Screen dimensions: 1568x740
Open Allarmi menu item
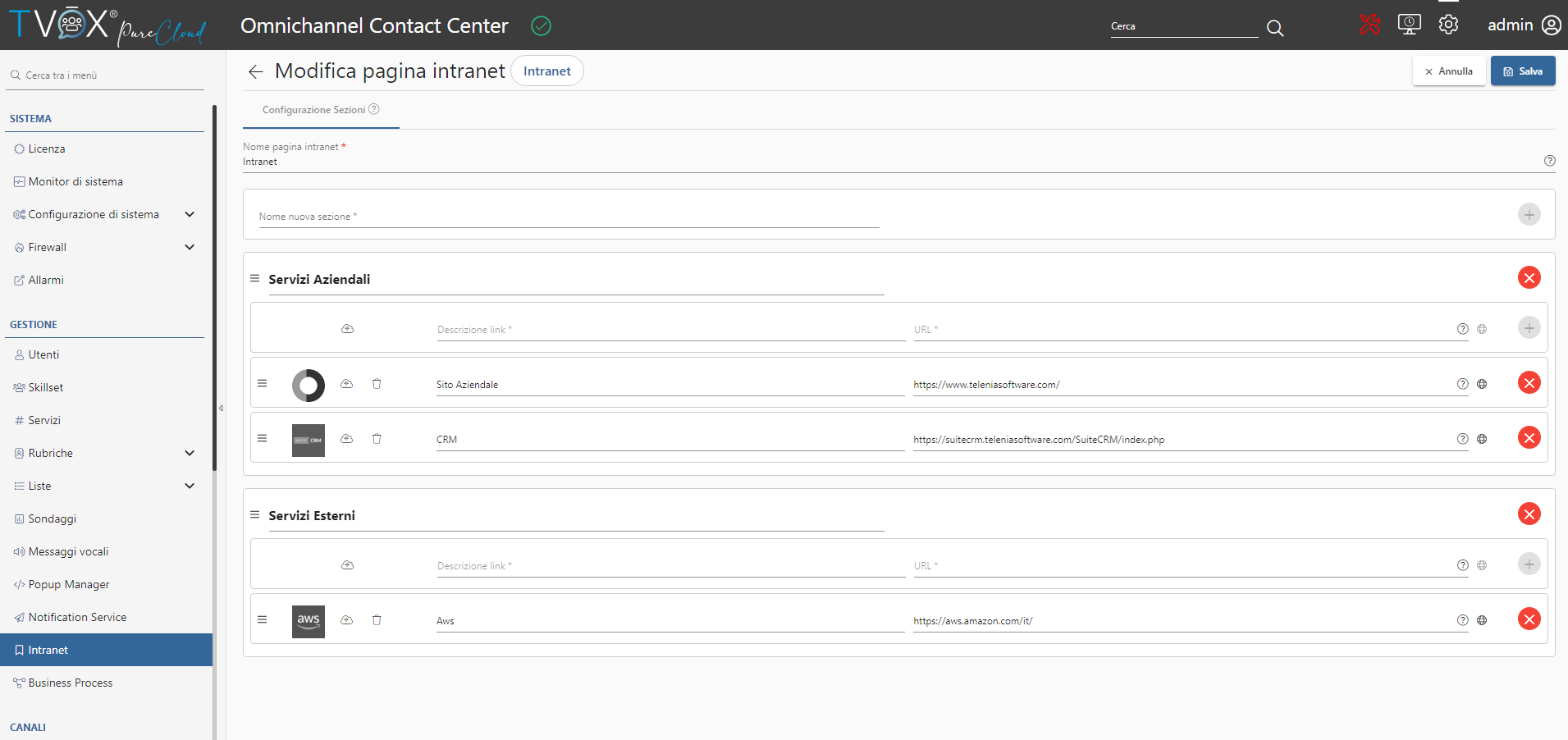pyautogui.click(x=105, y=280)
